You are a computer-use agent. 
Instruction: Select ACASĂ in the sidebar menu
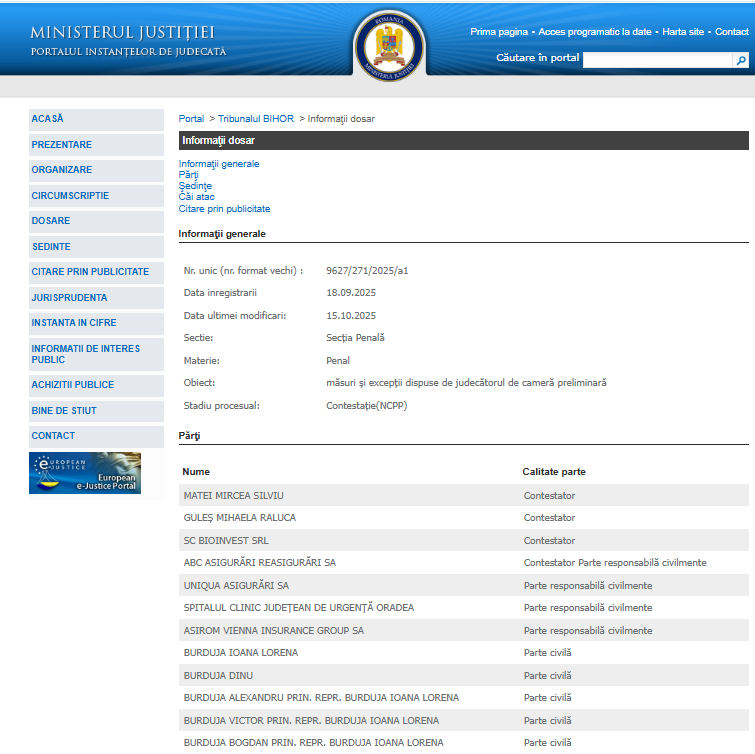click(48, 119)
